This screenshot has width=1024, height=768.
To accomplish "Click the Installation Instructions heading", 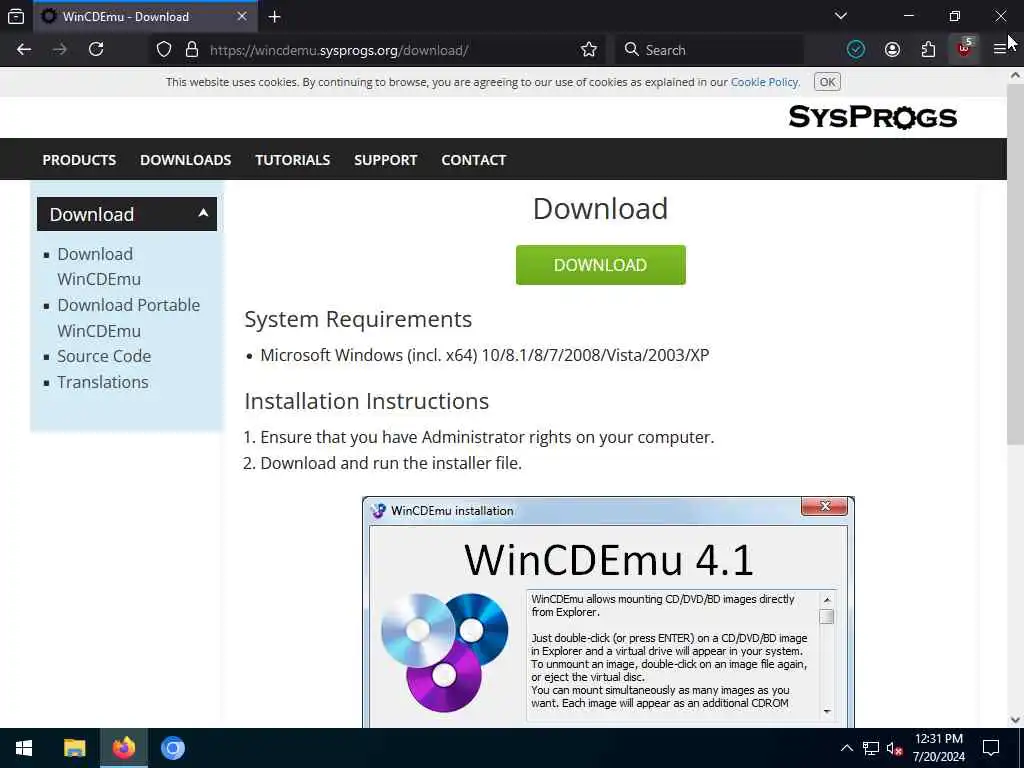I will [366, 401].
